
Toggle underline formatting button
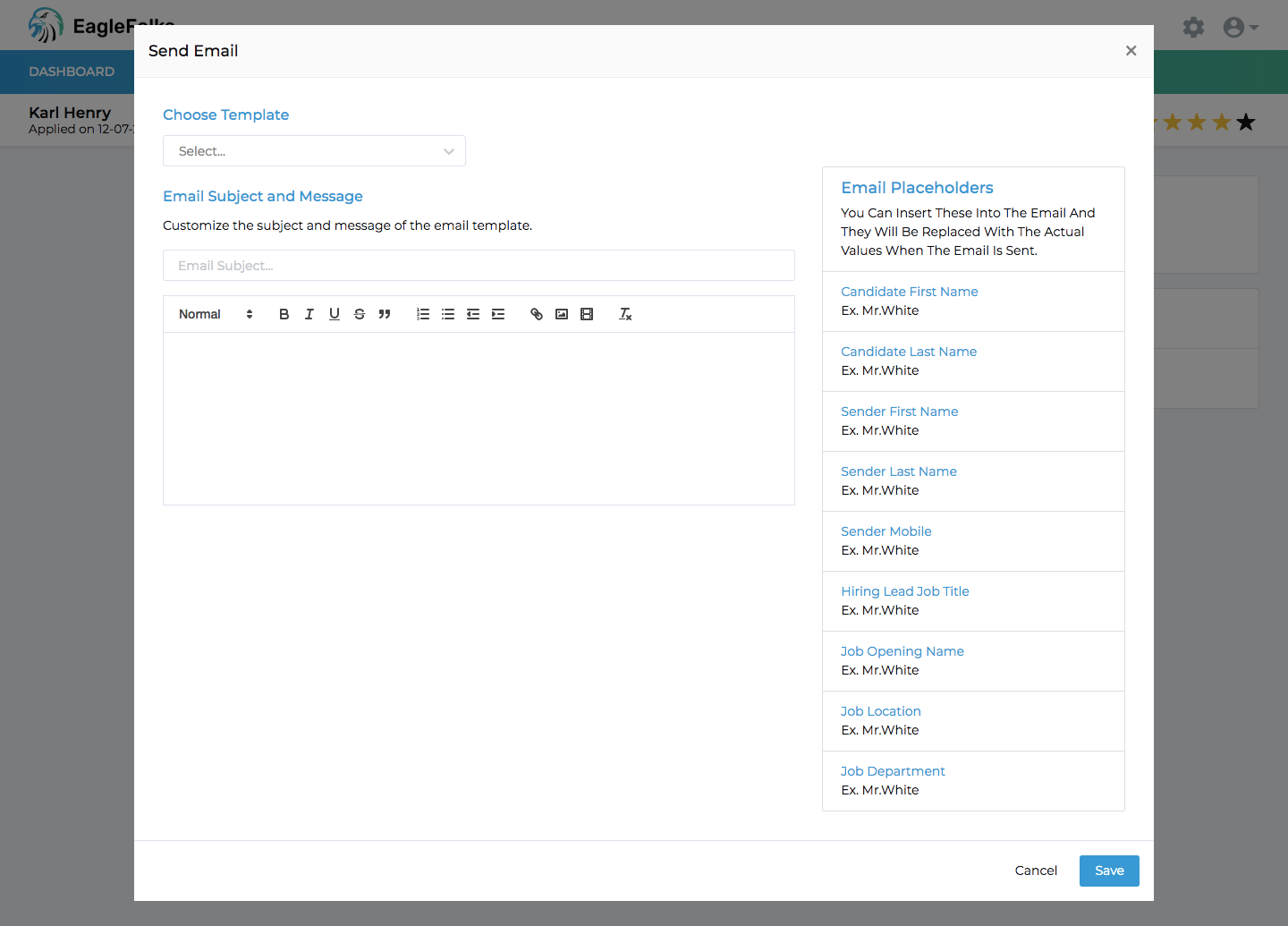335,314
